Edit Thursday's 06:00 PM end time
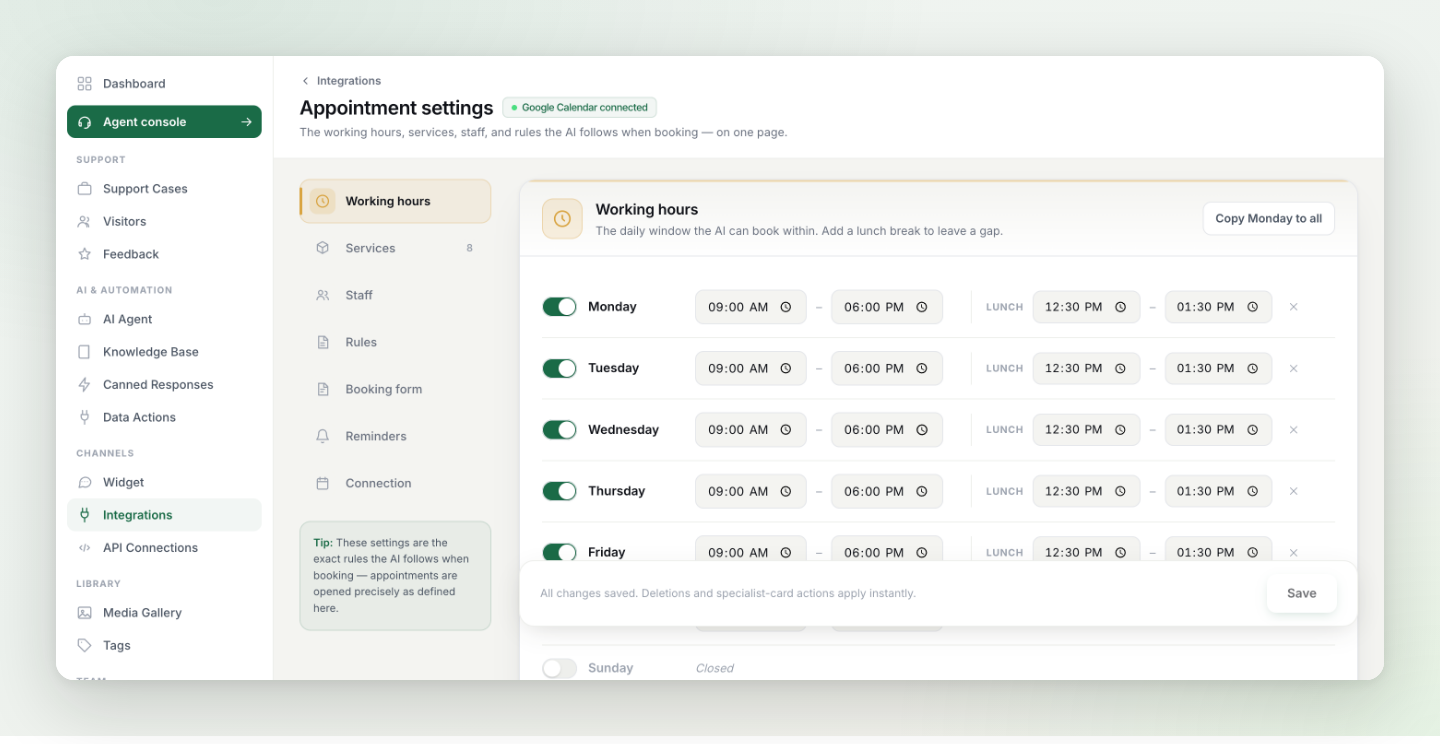The height and width of the screenshot is (744, 1440). [887, 491]
